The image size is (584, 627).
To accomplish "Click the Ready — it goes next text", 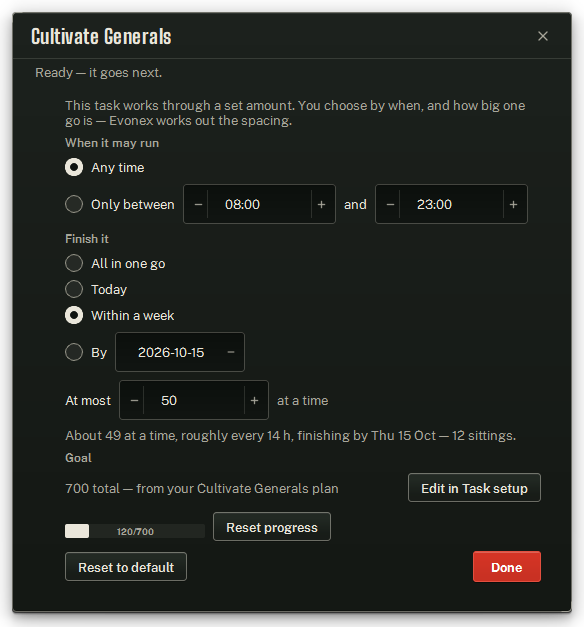I will click(98, 73).
